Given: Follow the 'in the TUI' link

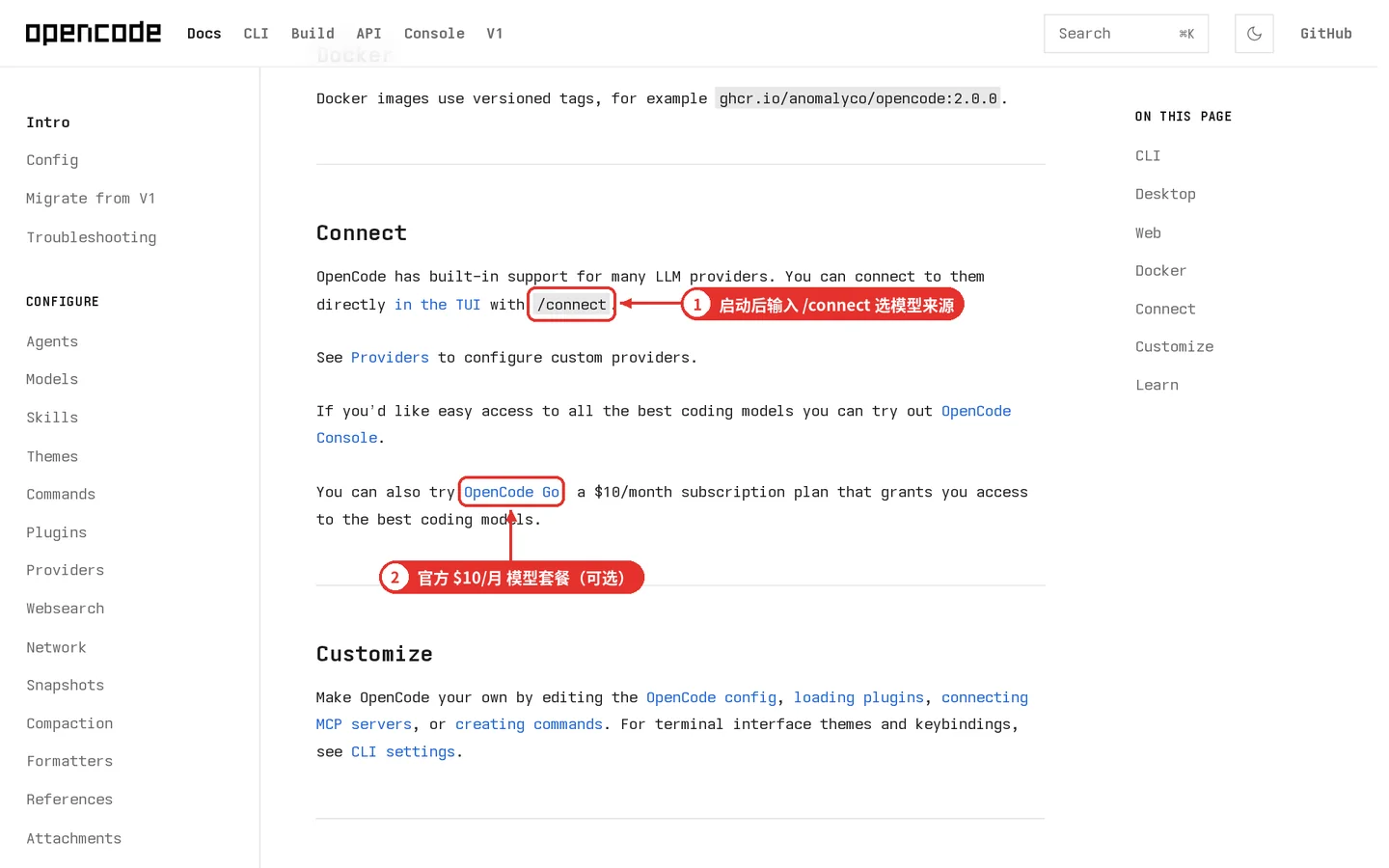Looking at the screenshot, I should [437, 305].
